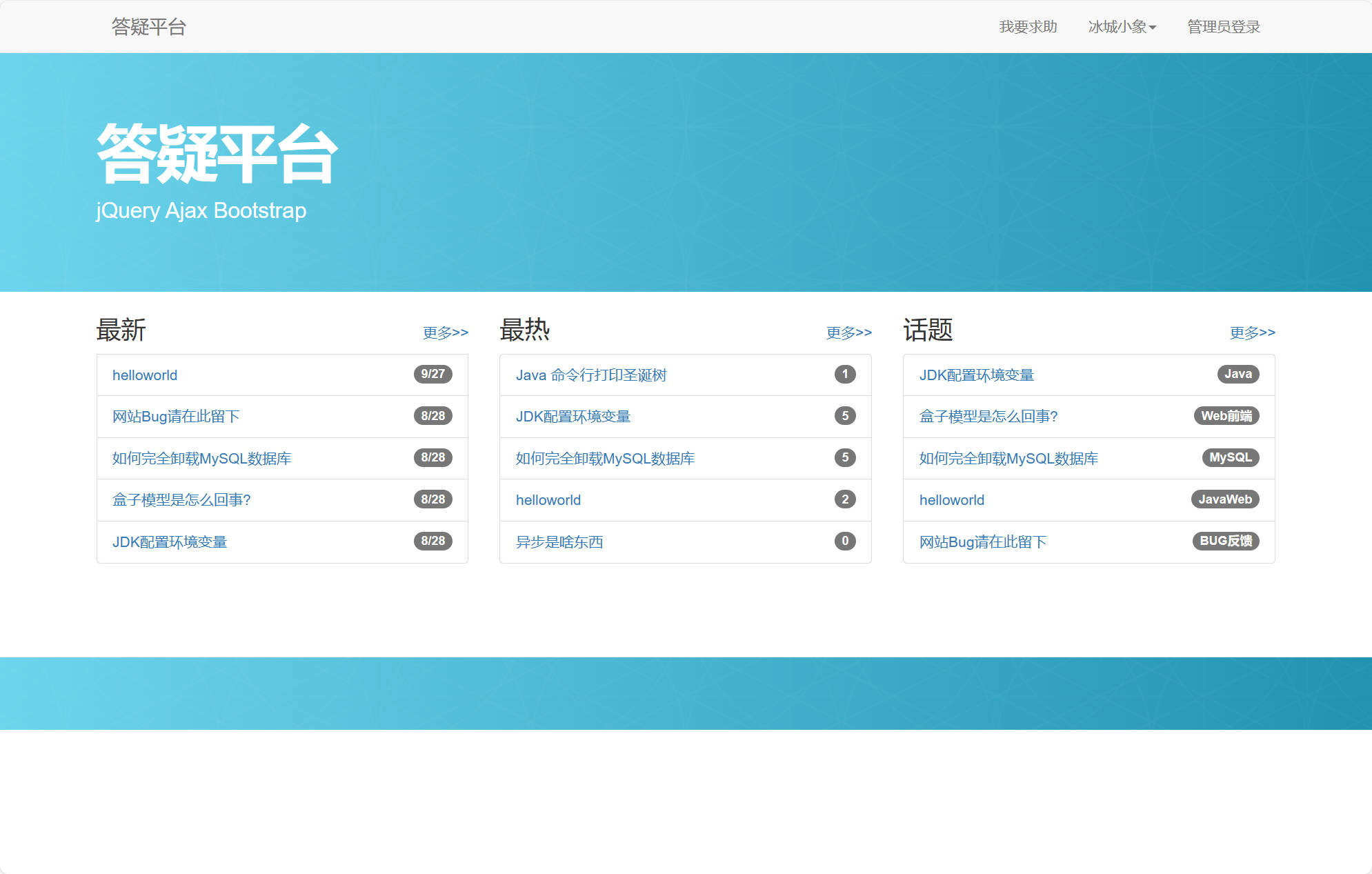Click 更多>> next to the 话题 section
The image size is (1372, 874).
1251,332
